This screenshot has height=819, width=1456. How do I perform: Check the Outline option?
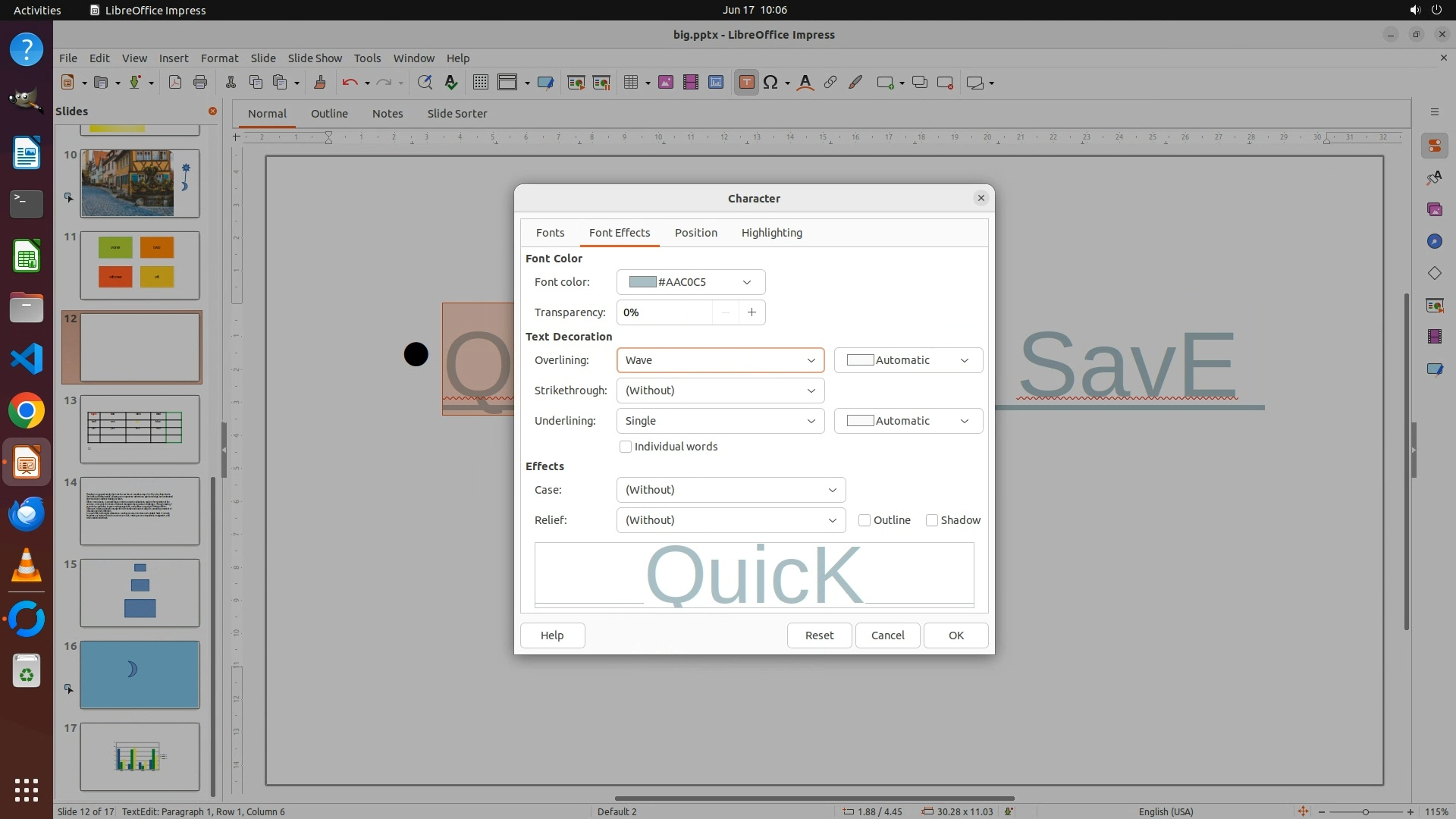pos(864,520)
